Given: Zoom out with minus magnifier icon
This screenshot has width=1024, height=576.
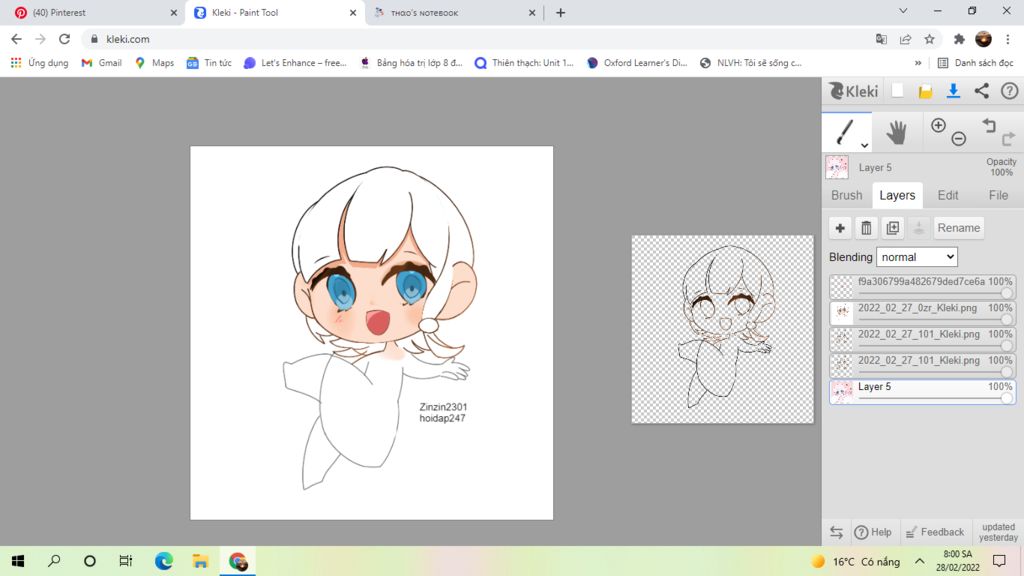Looking at the screenshot, I should tap(959, 138).
